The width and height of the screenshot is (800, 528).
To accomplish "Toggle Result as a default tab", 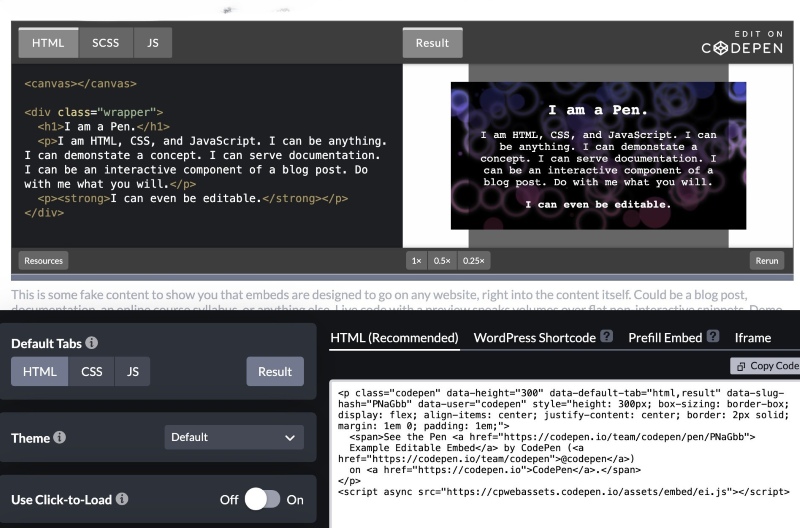I will 275,371.
